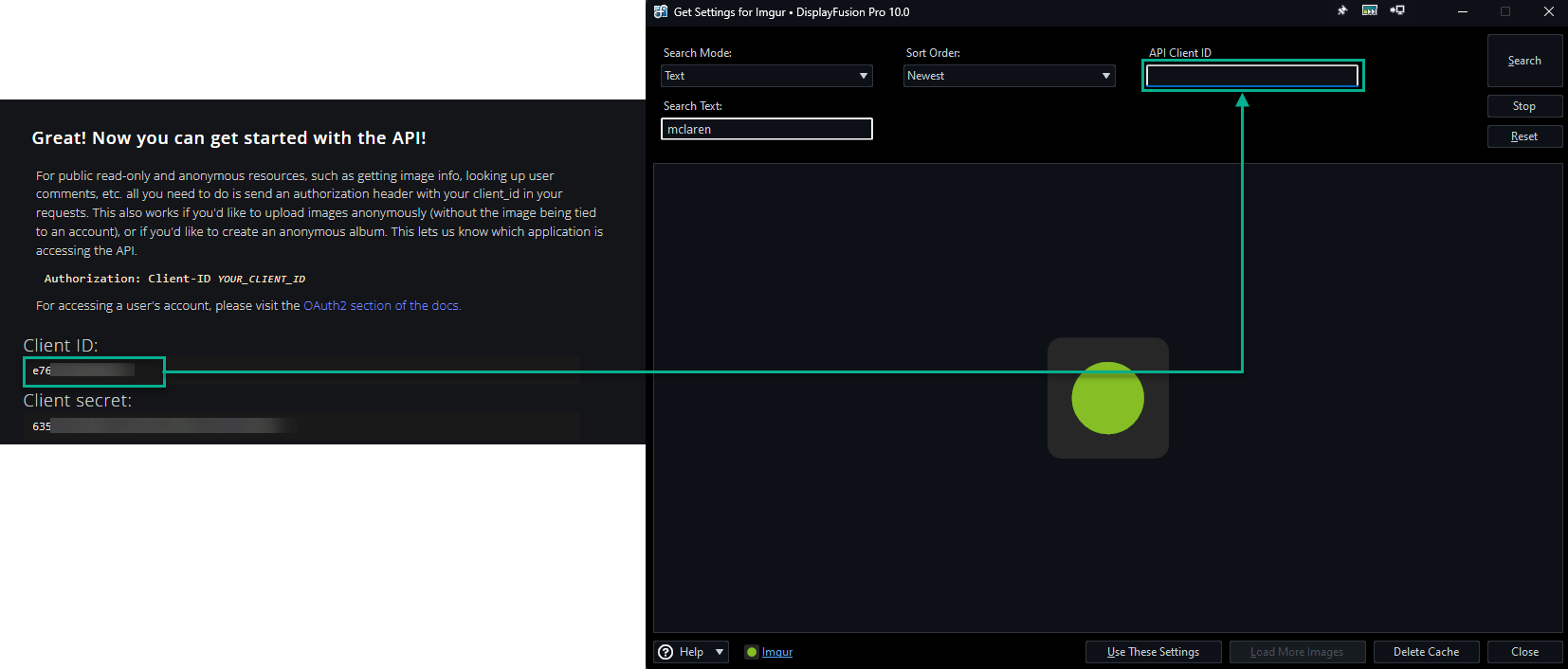Click Use These Settings button
Image resolution: width=1568 pixels, height=669 pixels.
click(1153, 652)
